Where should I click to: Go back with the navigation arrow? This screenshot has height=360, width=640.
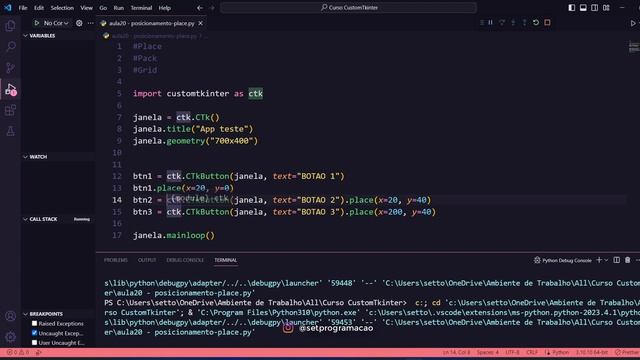tap(200, 8)
